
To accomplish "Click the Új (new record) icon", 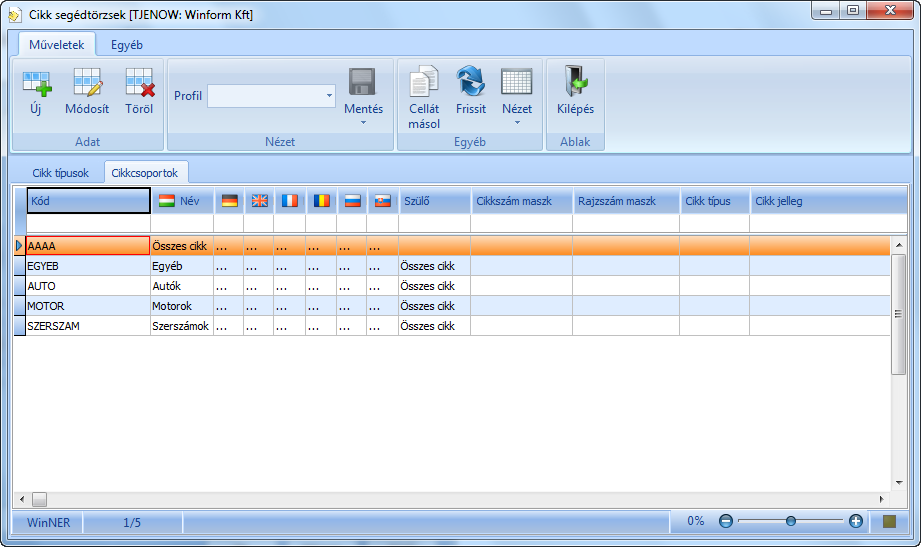I will coord(36,83).
